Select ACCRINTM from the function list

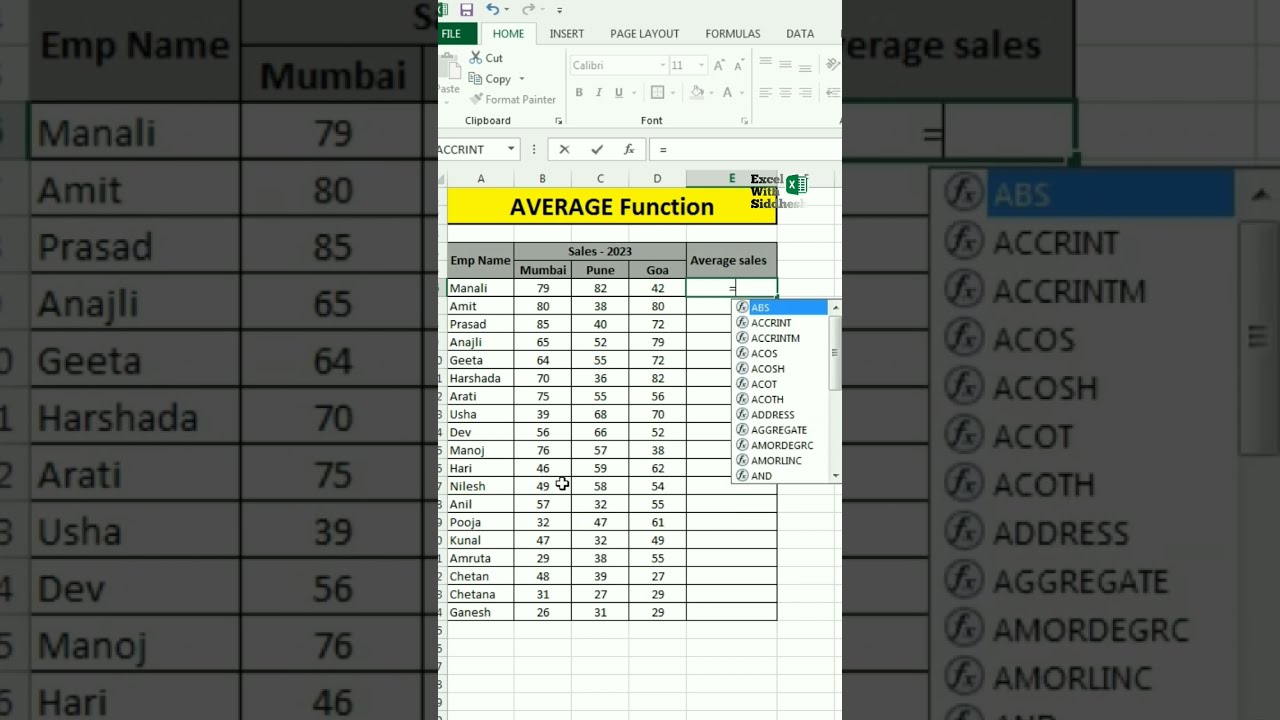(781, 338)
